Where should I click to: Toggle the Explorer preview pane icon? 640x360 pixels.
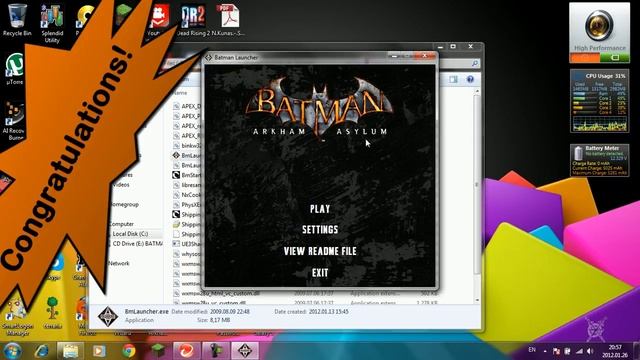pyautogui.click(x=453, y=79)
